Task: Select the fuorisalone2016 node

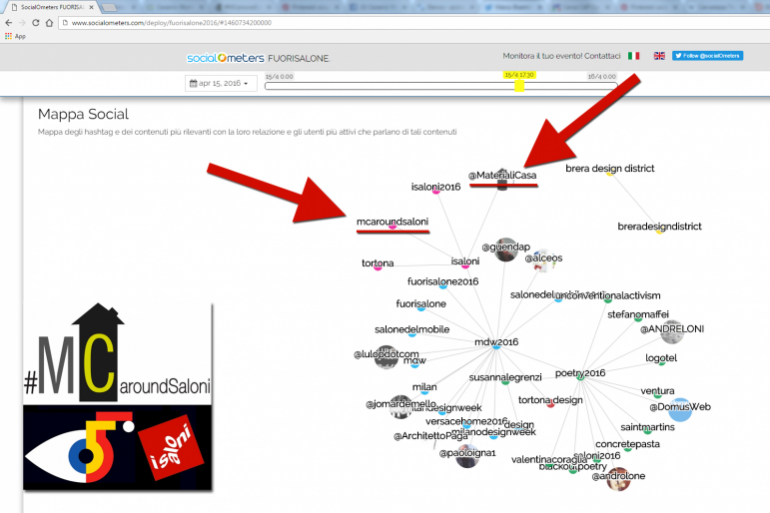Action: (x=443, y=282)
